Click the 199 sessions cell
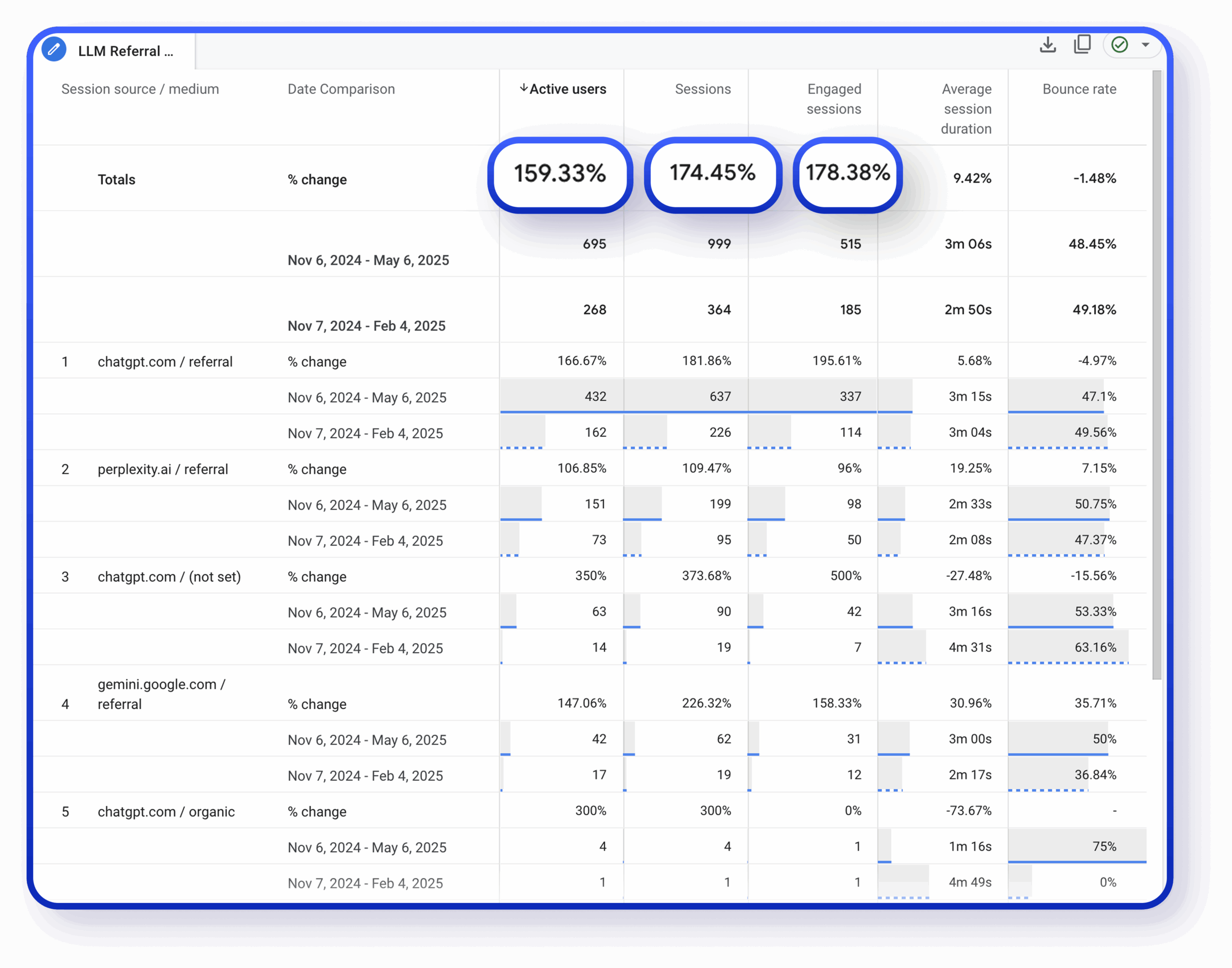 720,504
